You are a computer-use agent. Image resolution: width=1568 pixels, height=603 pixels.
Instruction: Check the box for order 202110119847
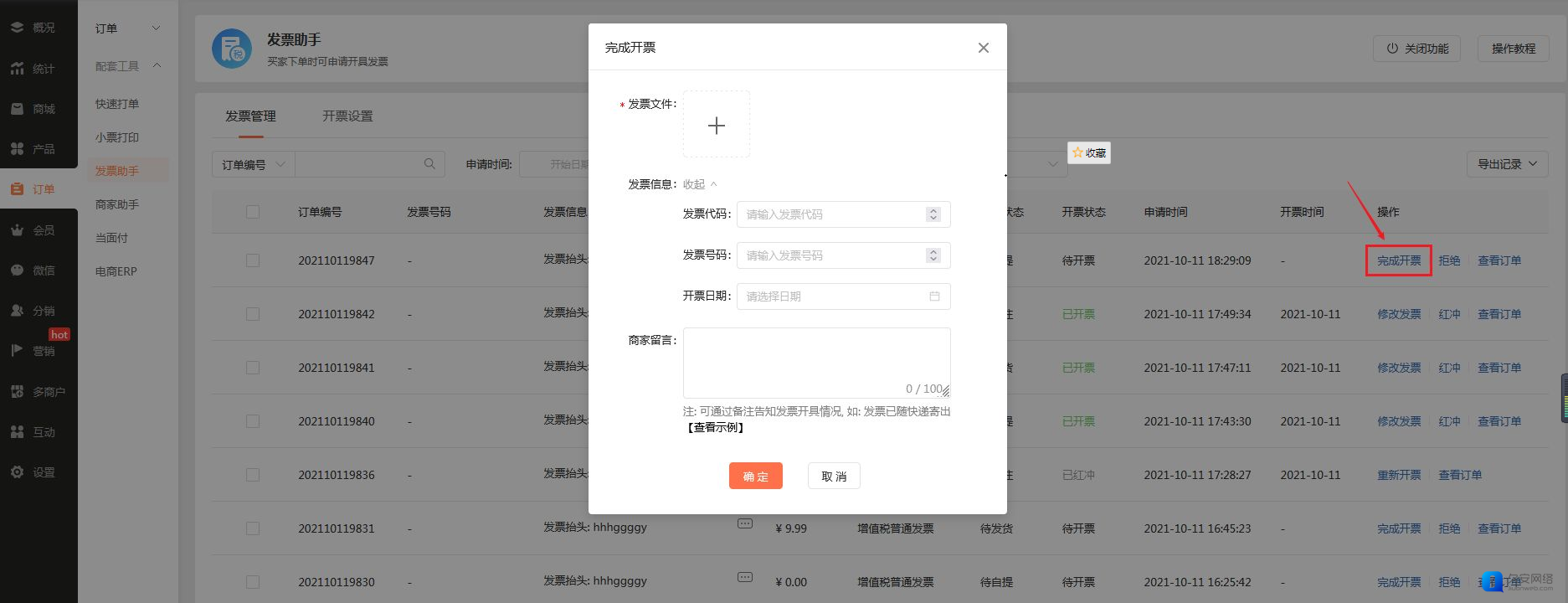(x=253, y=260)
